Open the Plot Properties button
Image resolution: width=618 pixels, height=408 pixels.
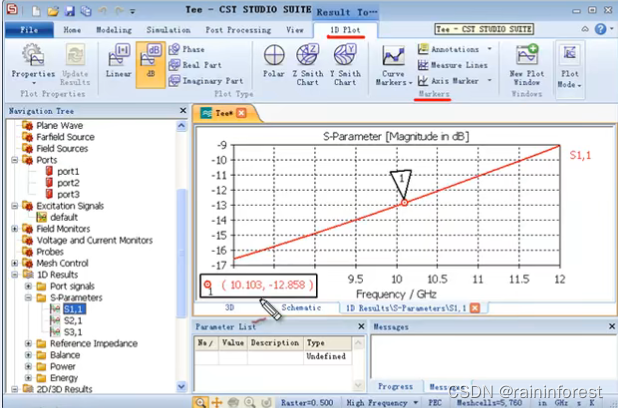coord(33,65)
